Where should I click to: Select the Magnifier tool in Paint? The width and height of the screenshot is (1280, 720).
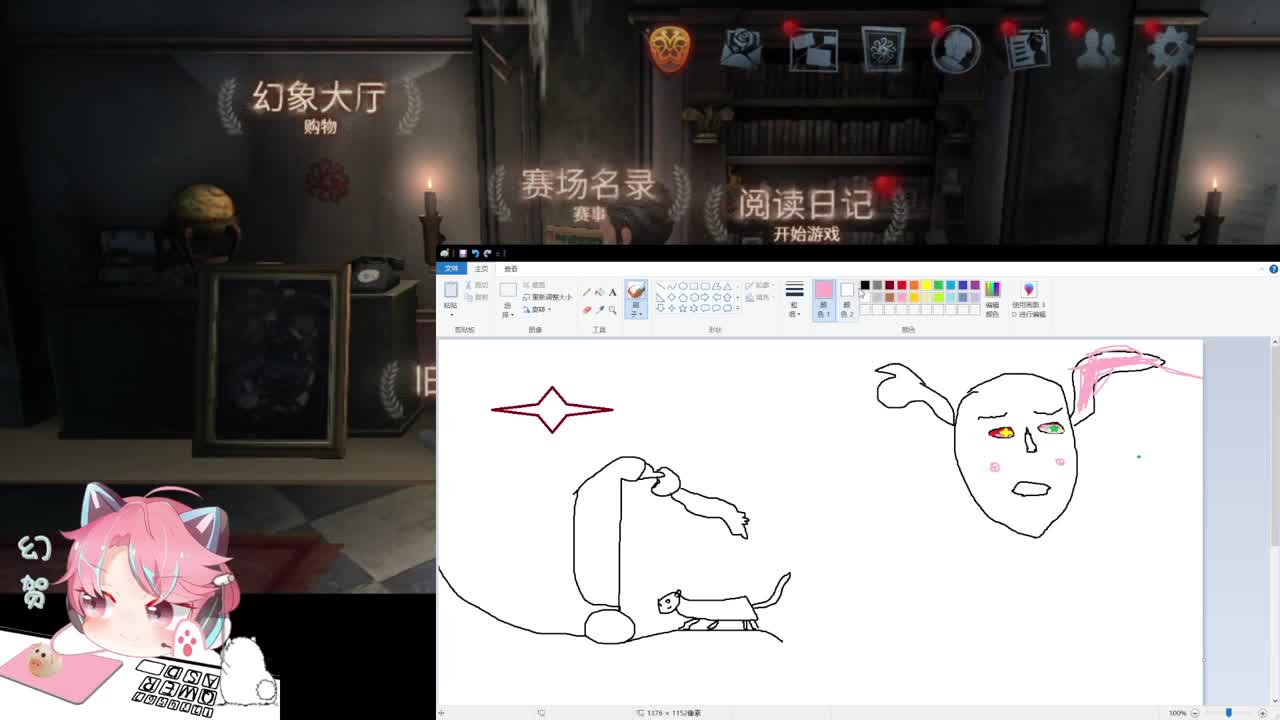(612, 309)
